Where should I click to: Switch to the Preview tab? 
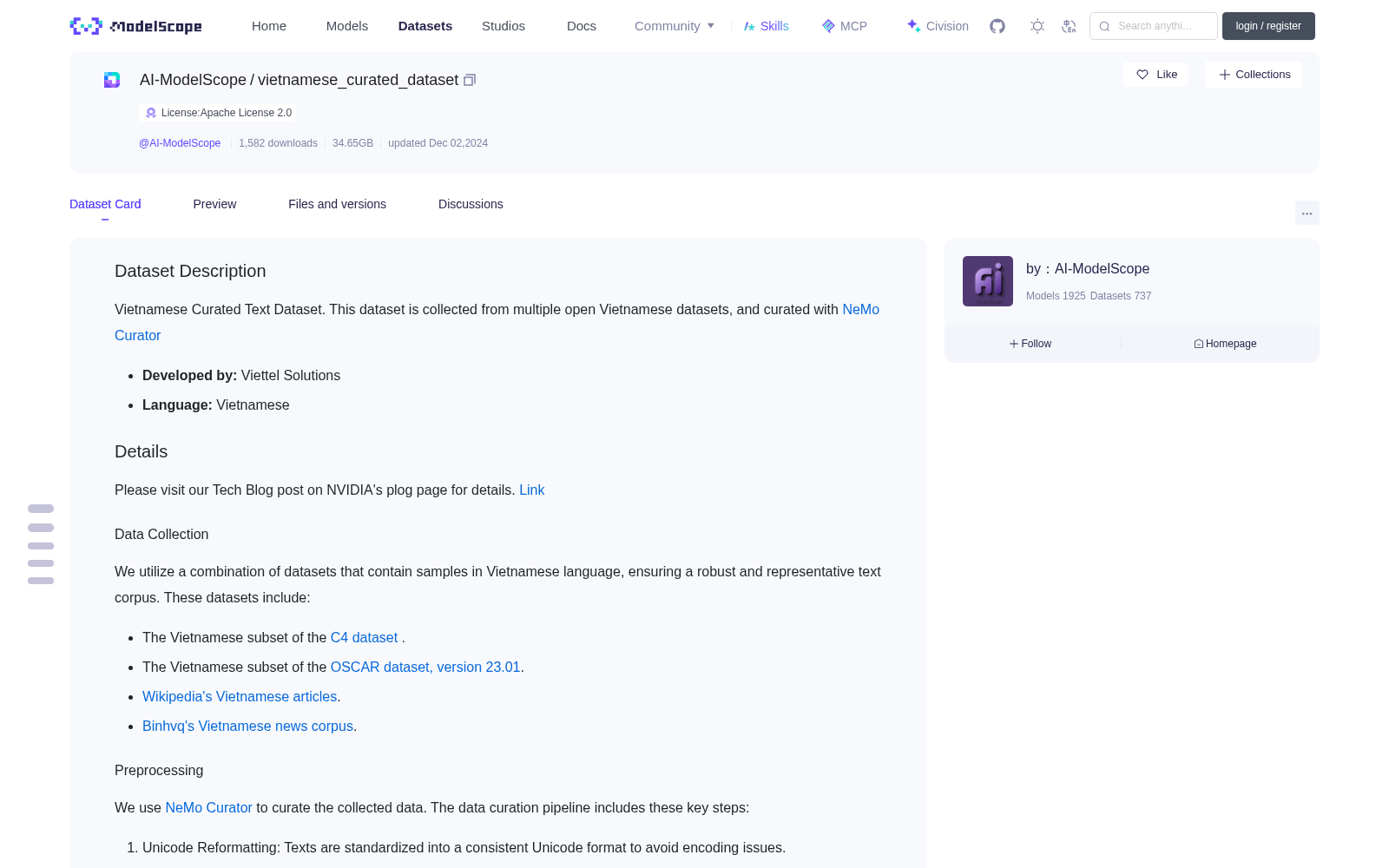click(214, 204)
